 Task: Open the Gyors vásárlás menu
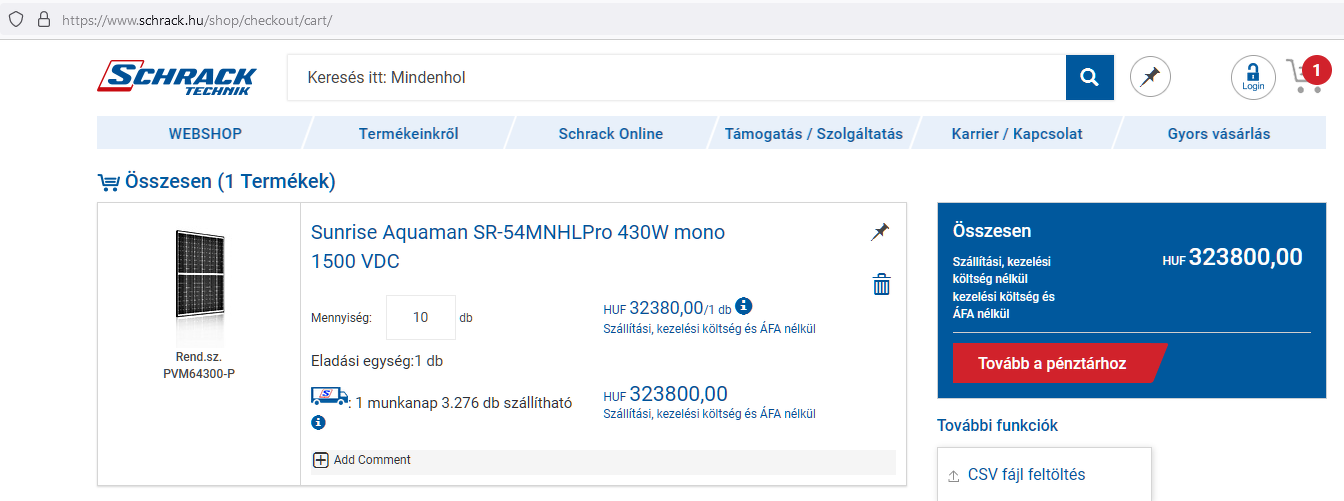click(x=1219, y=133)
